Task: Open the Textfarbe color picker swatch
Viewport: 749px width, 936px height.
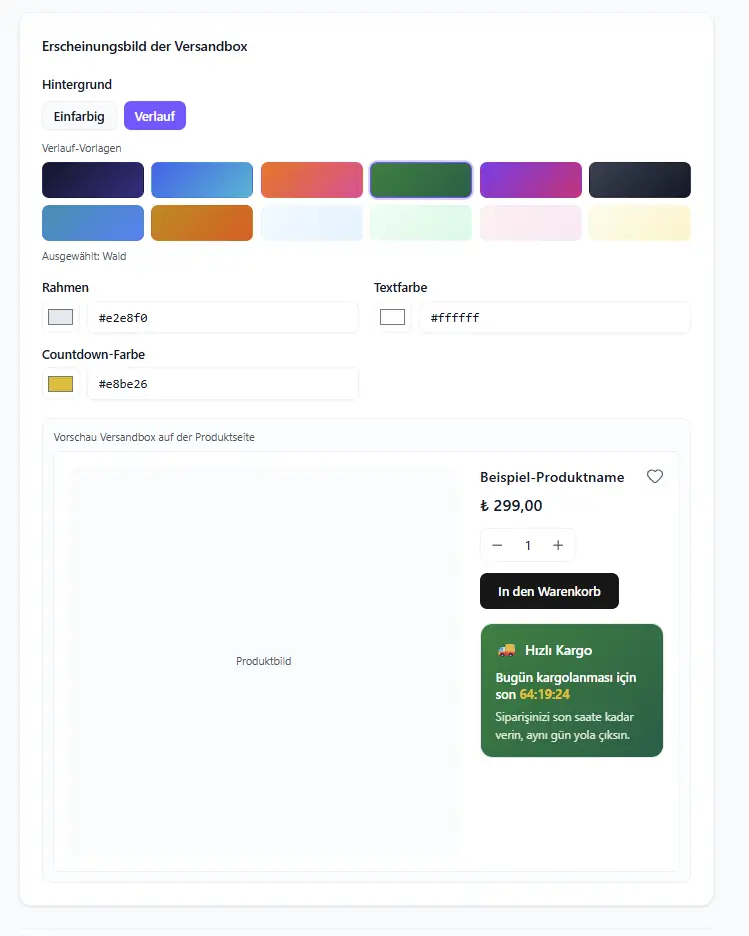Action: tap(392, 317)
